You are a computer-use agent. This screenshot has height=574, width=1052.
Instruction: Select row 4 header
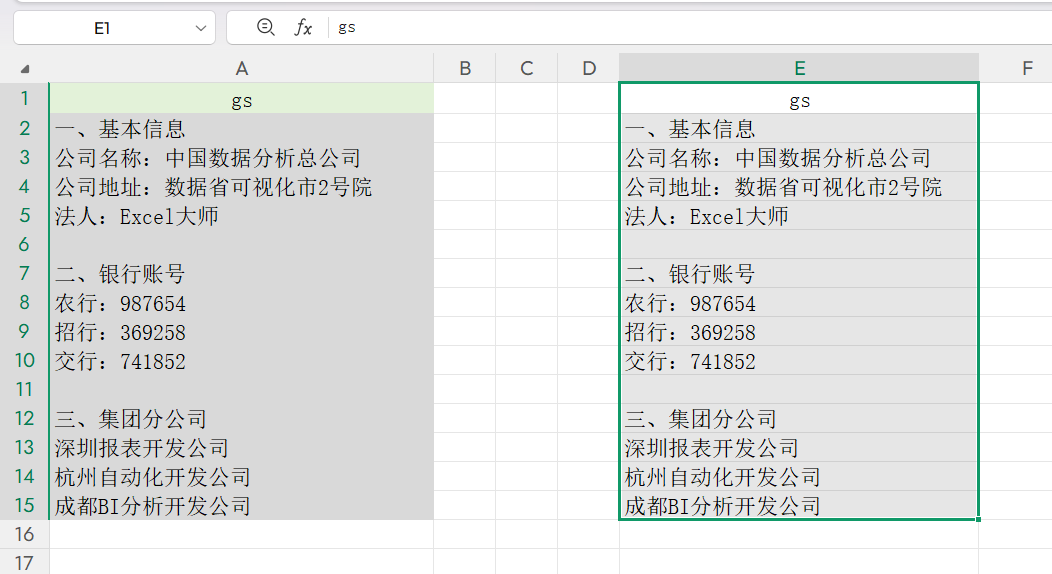pos(24,186)
